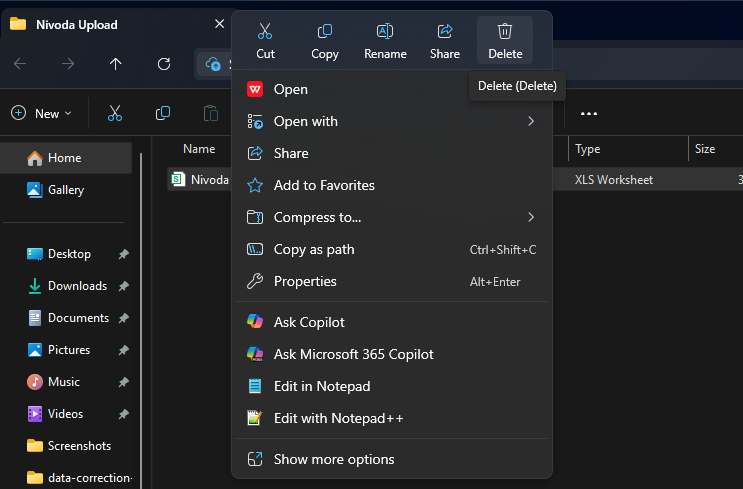Screen dimensions: 743x489
Task: Click the cloud sync icon in address bar
Action: (213, 63)
